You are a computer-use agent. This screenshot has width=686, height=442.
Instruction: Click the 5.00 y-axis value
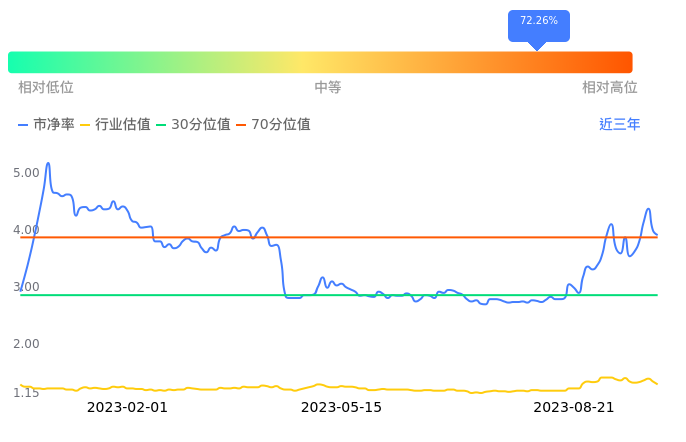coord(26,173)
